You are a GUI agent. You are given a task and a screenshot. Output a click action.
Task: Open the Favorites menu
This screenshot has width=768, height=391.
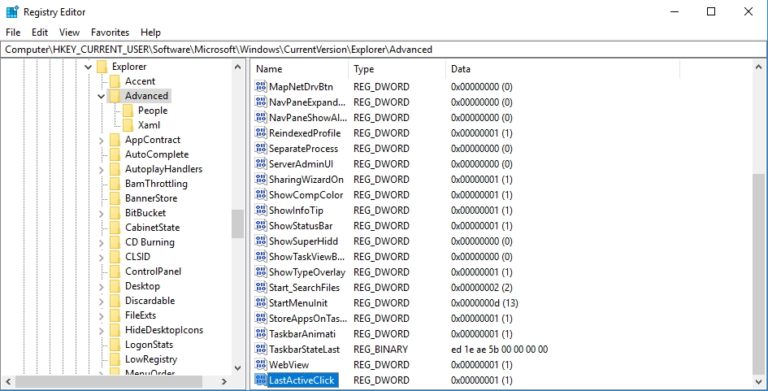tap(110, 32)
